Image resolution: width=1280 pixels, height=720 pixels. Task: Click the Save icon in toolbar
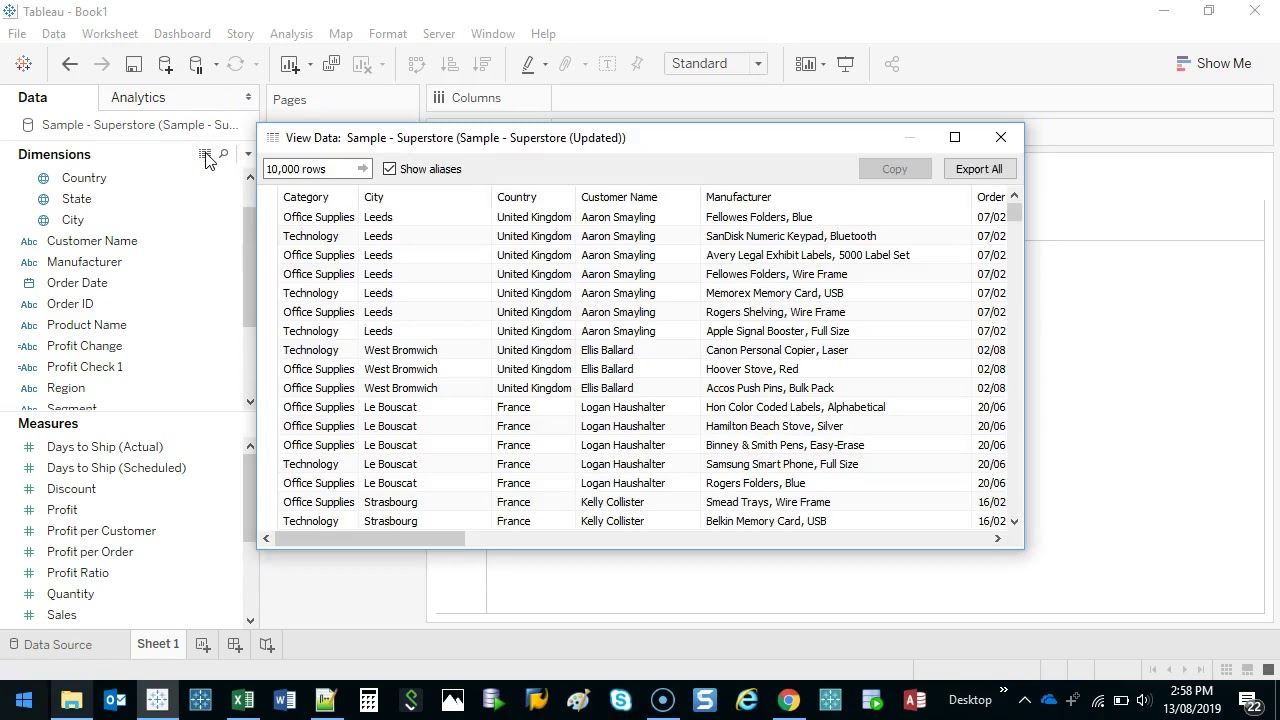(x=133, y=64)
